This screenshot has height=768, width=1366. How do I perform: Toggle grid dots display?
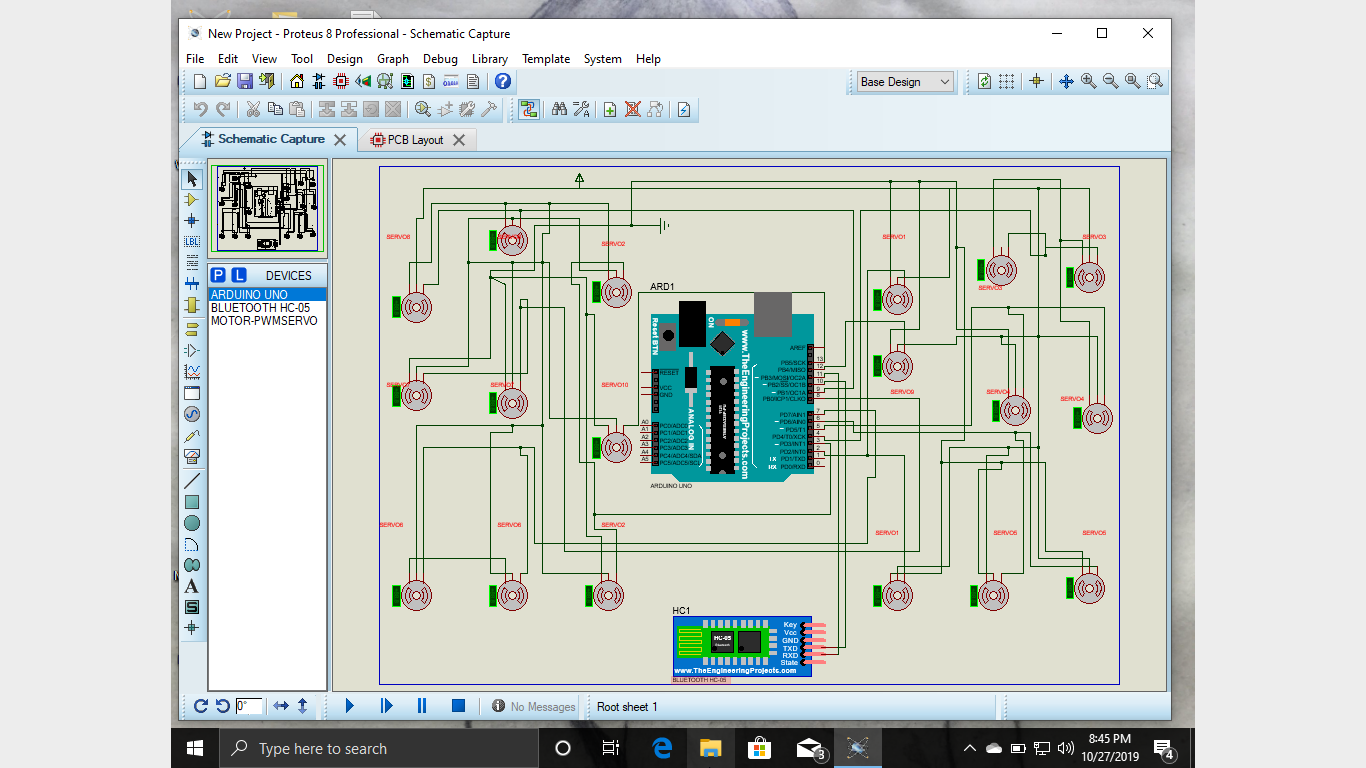[1006, 81]
